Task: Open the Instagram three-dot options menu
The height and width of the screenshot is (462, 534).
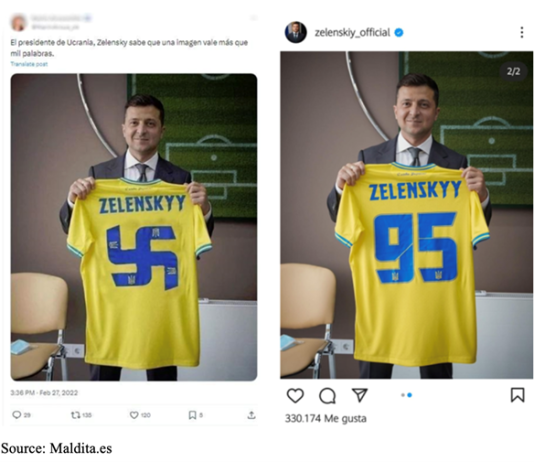Action: point(522,32)
